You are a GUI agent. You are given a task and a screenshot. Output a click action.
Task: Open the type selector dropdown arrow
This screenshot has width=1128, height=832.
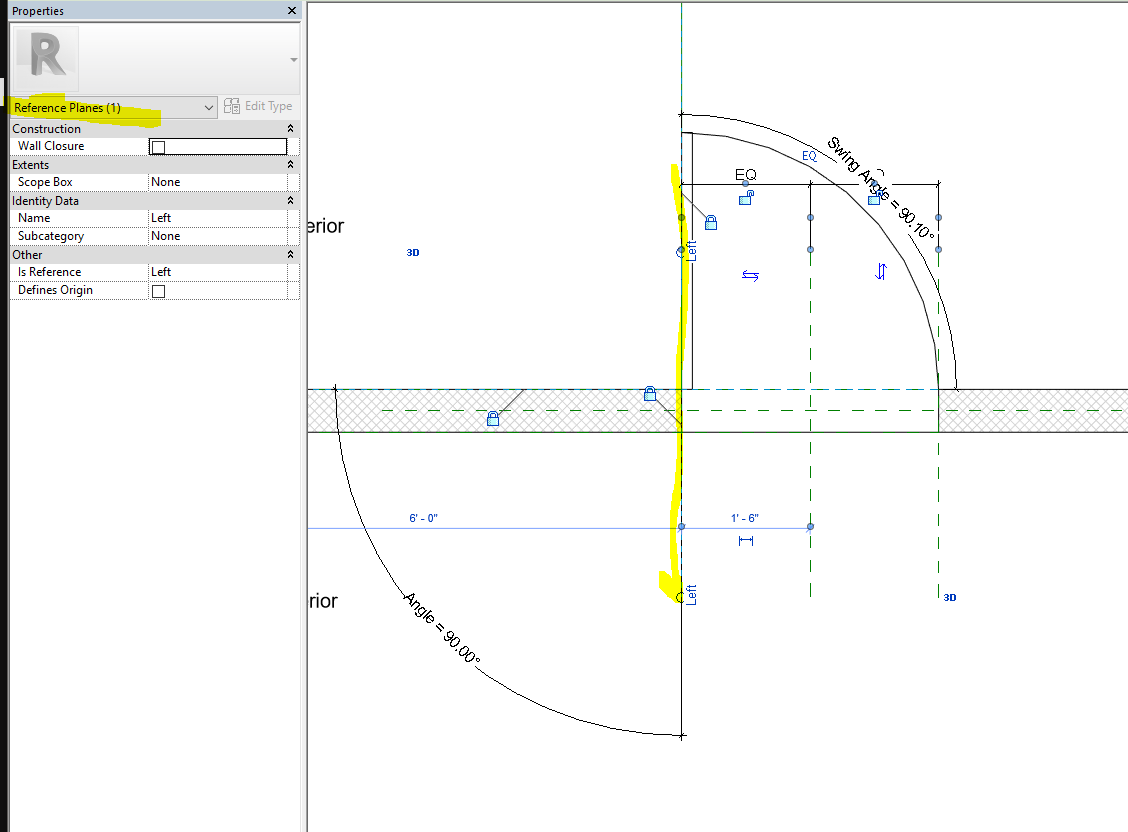pyautogui.click(x=293, y=60)
